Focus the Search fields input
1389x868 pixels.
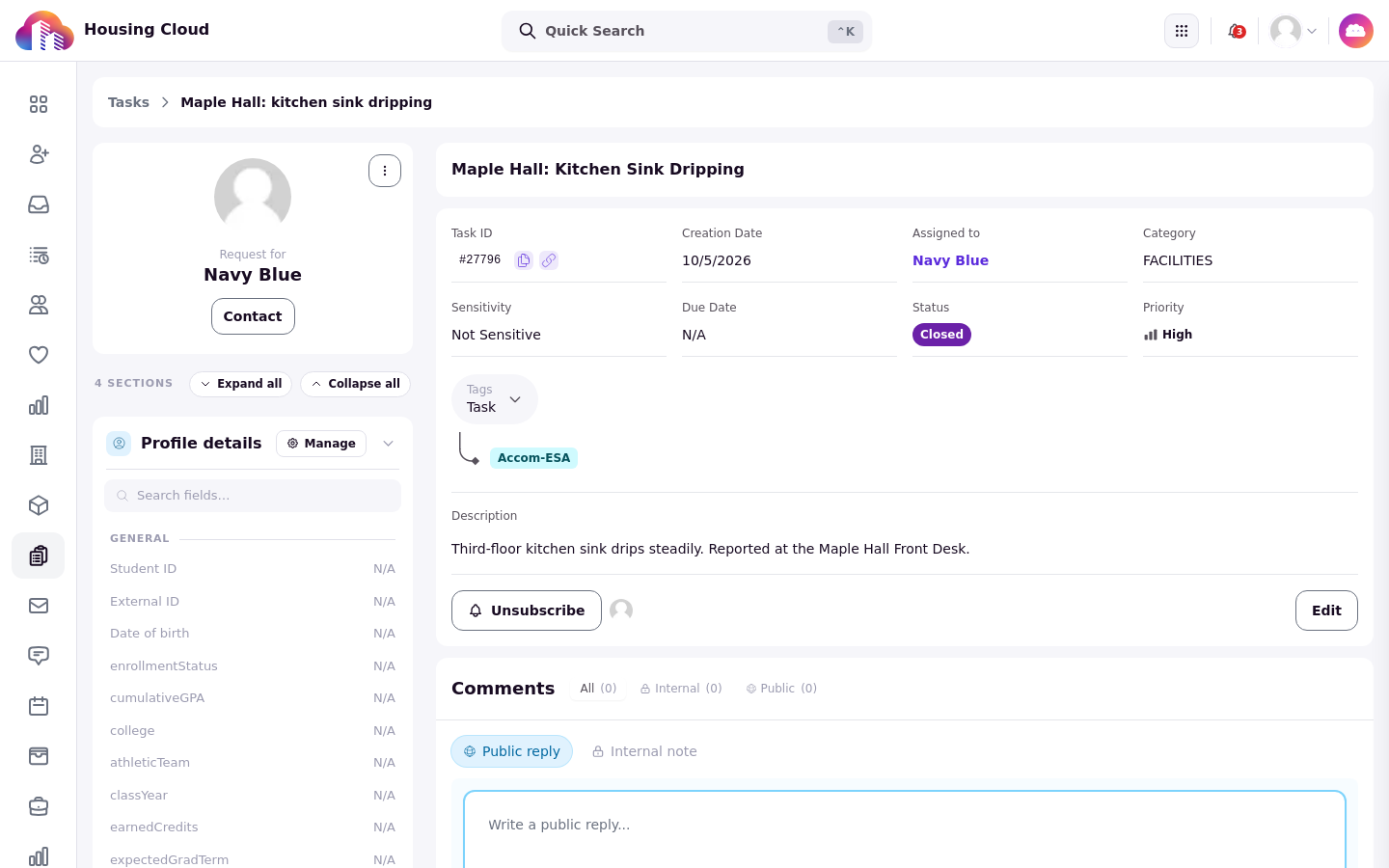click(253, 496)
